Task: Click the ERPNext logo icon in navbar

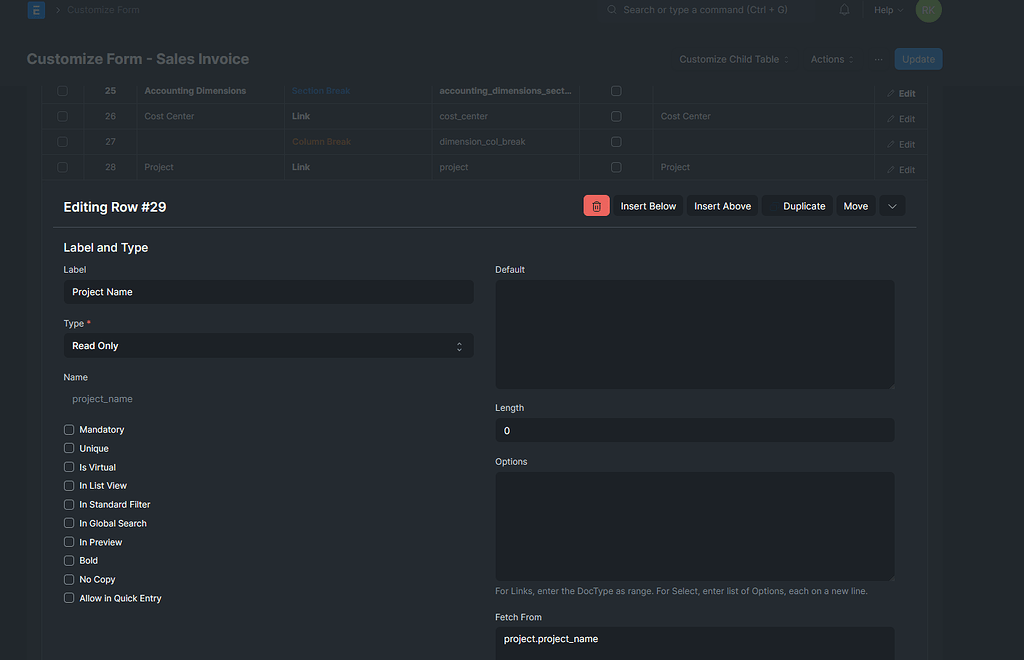Action: (x=35, y=10)
